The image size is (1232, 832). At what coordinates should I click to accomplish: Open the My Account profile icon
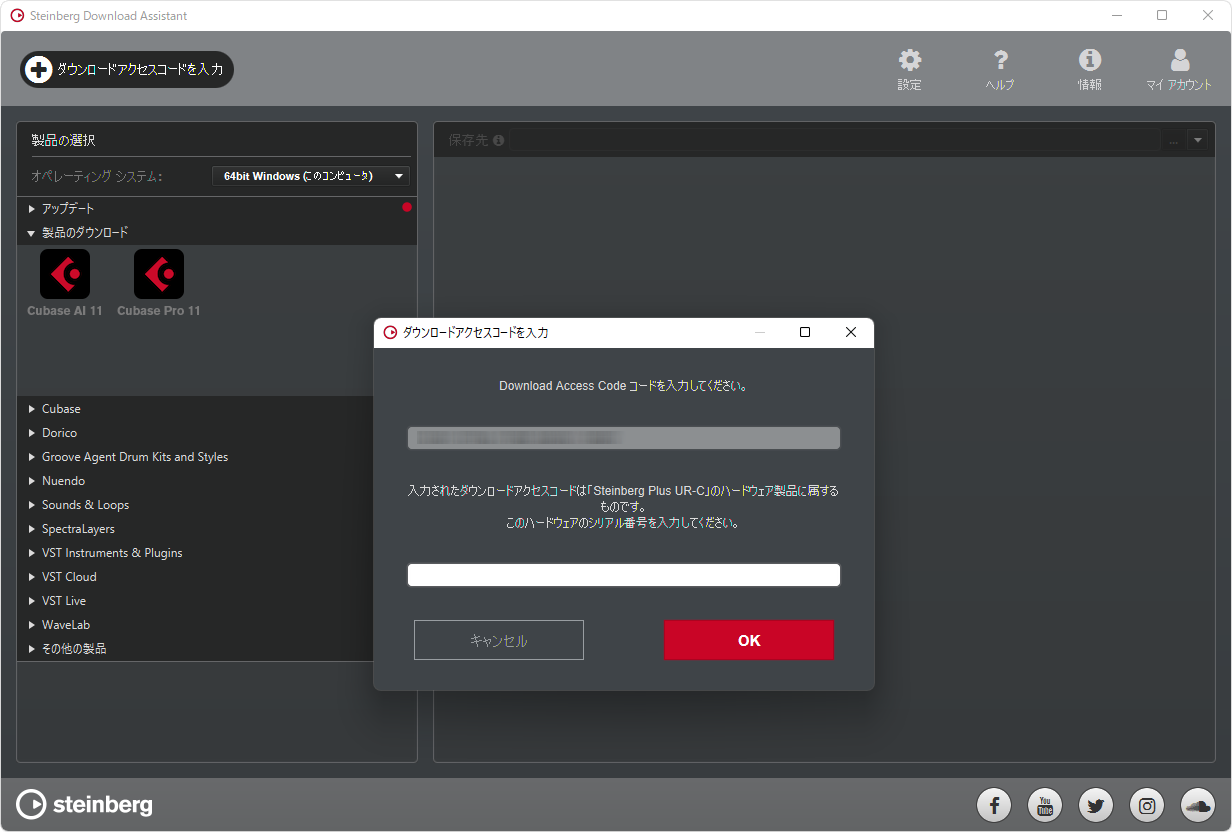[x=1180, y=60]
